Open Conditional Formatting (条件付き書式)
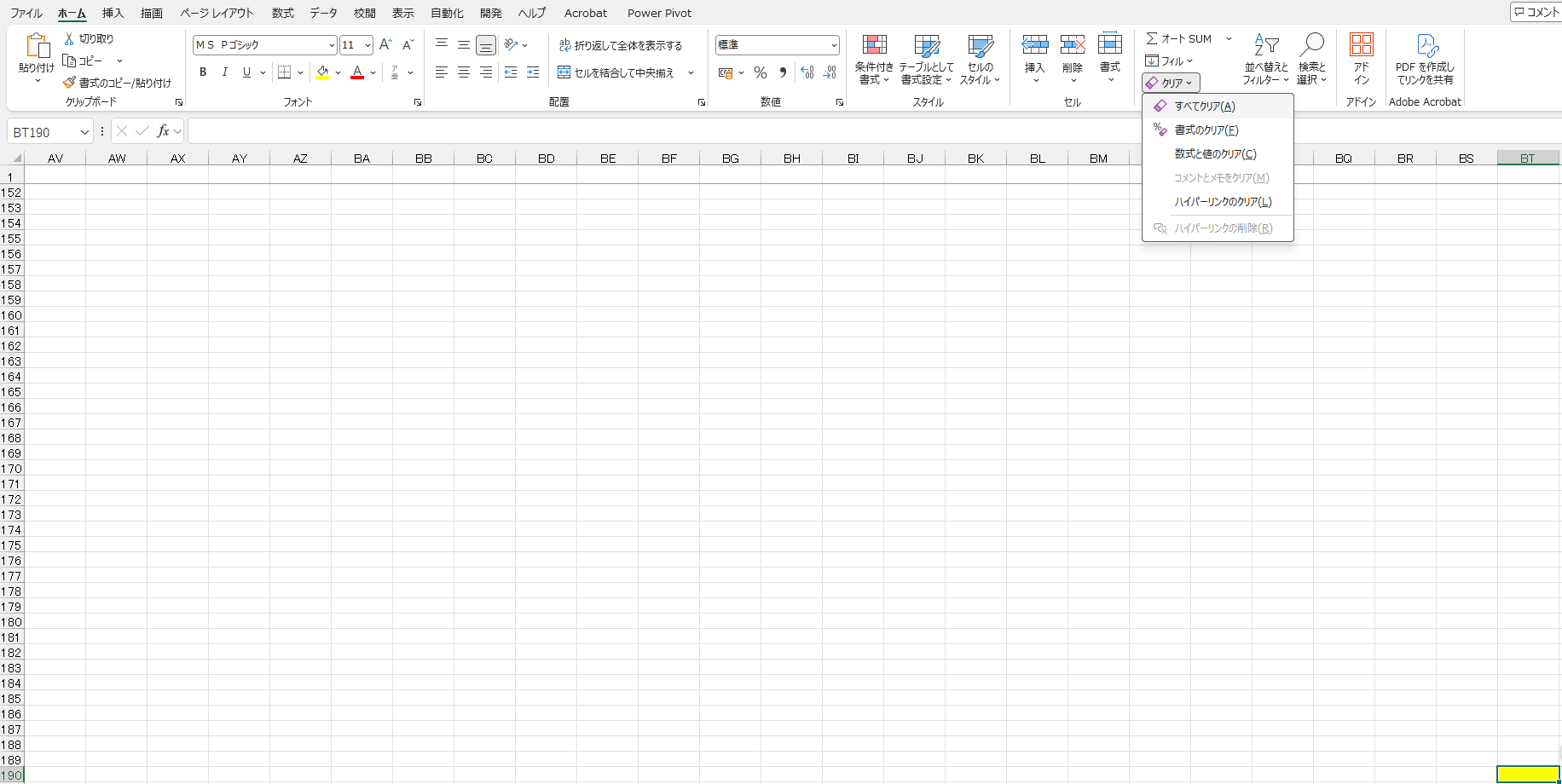 pyautogui.click(x=874, y=60)
